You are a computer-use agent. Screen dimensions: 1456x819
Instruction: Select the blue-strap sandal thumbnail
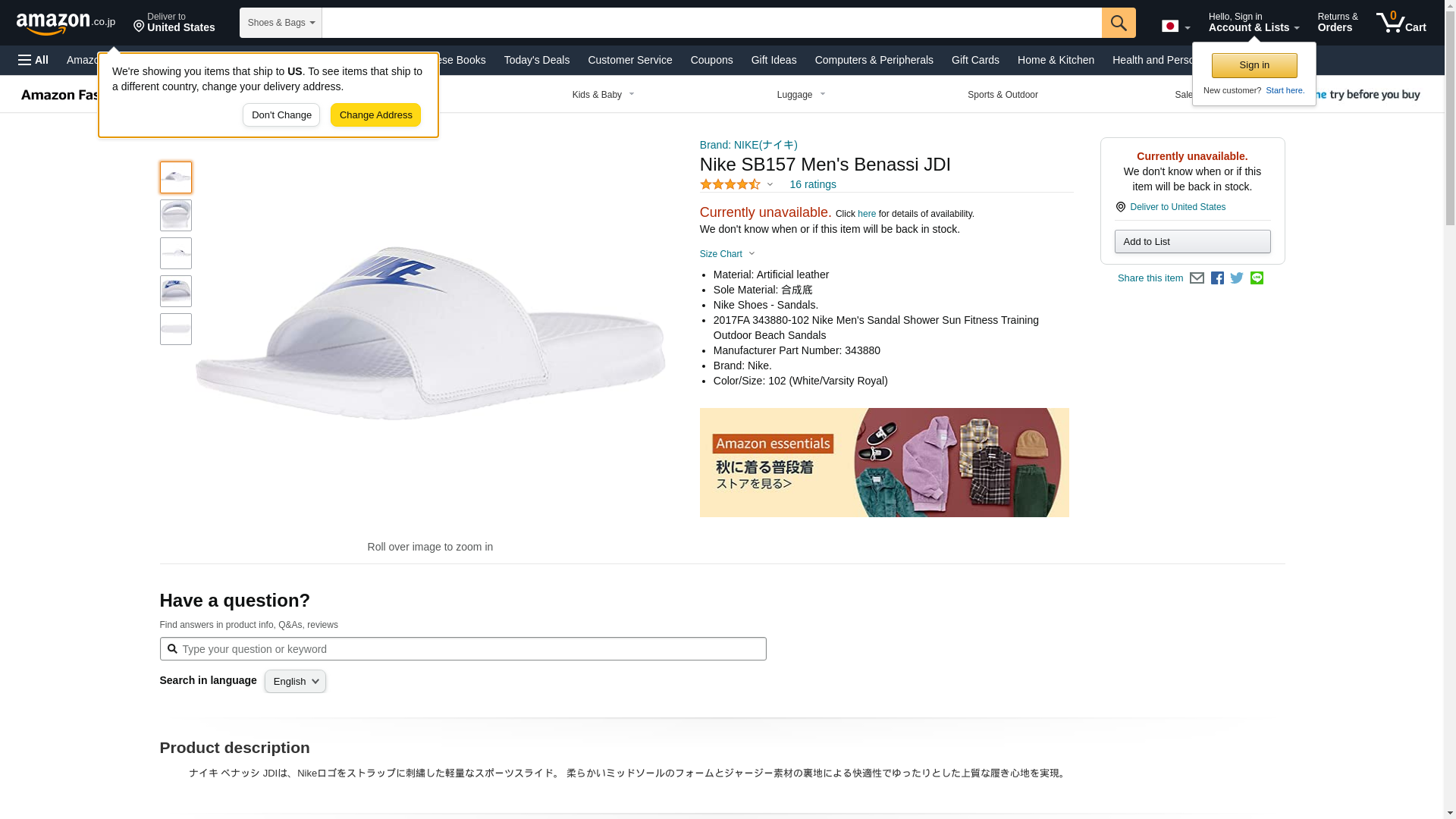(x=176, y=291)
